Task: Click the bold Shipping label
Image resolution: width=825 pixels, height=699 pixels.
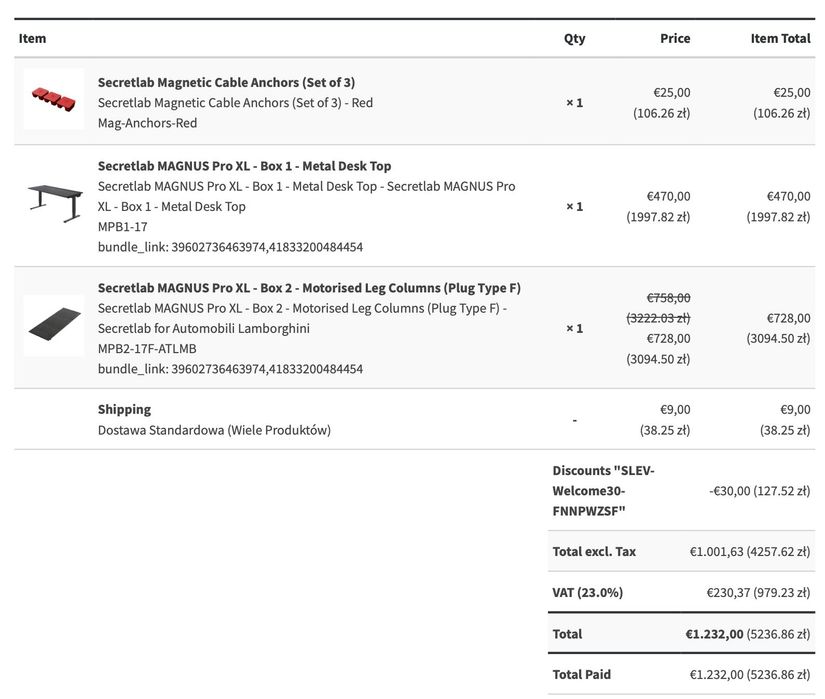Action: point(124,409)
